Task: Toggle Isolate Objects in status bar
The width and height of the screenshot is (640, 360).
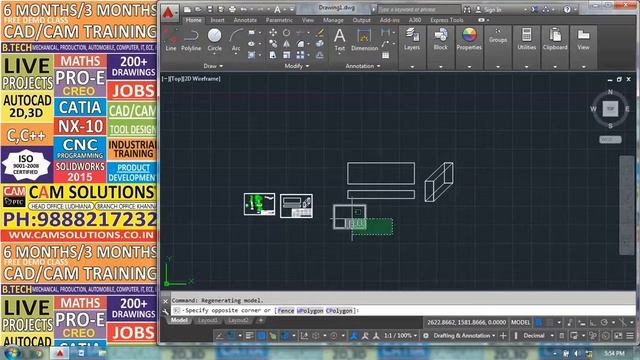Action: (594, 336)
